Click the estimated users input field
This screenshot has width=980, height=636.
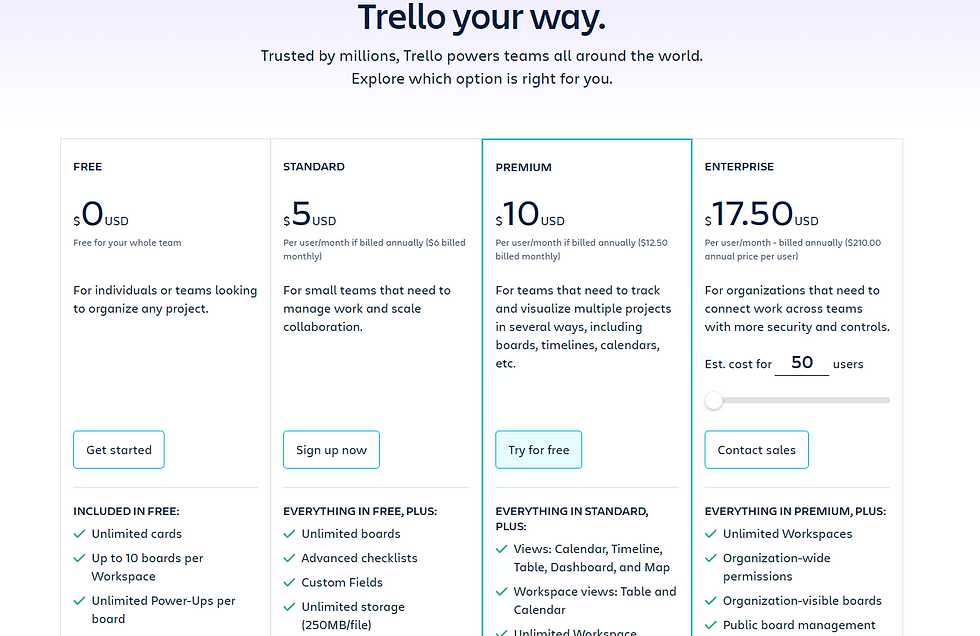click(x=802, y=363)
